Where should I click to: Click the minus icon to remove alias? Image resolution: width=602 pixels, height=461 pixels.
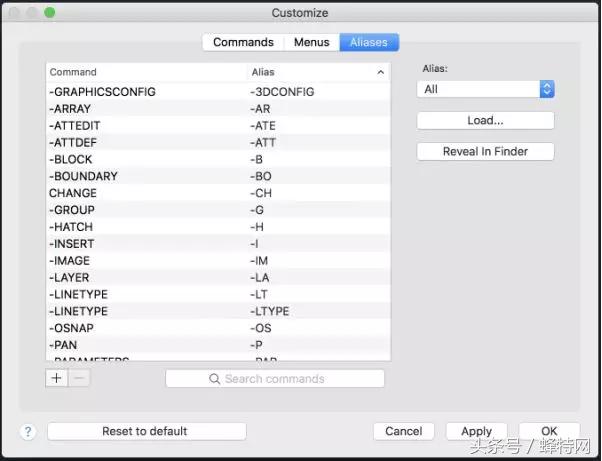[x=79, y=378]
